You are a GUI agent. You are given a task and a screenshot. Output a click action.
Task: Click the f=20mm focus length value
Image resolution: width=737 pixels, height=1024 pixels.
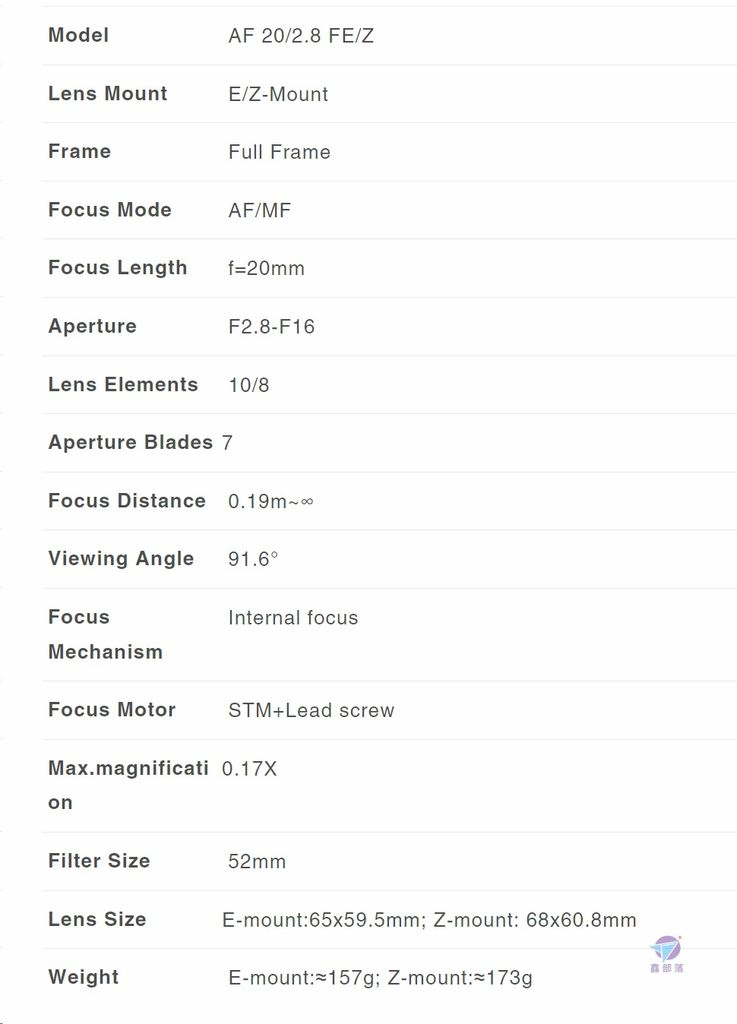coord(266,268)
